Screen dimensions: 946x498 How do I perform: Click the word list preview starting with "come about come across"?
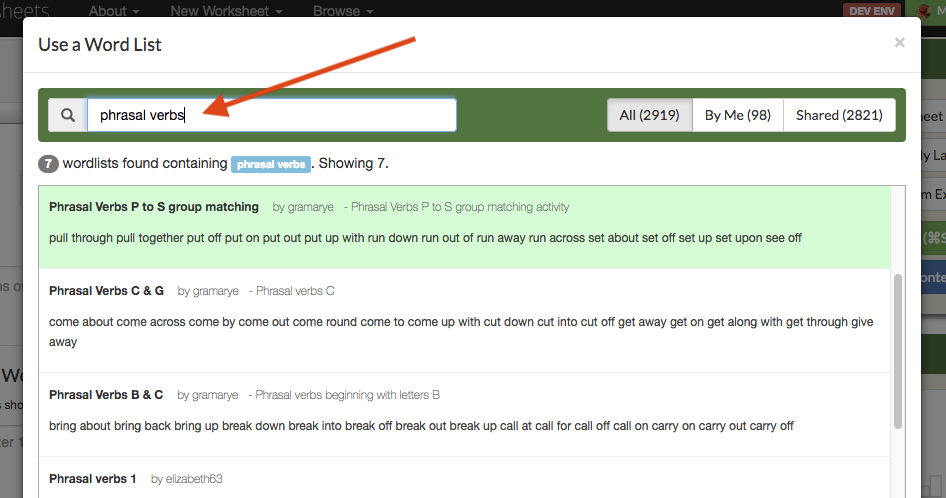click(461, 331)
